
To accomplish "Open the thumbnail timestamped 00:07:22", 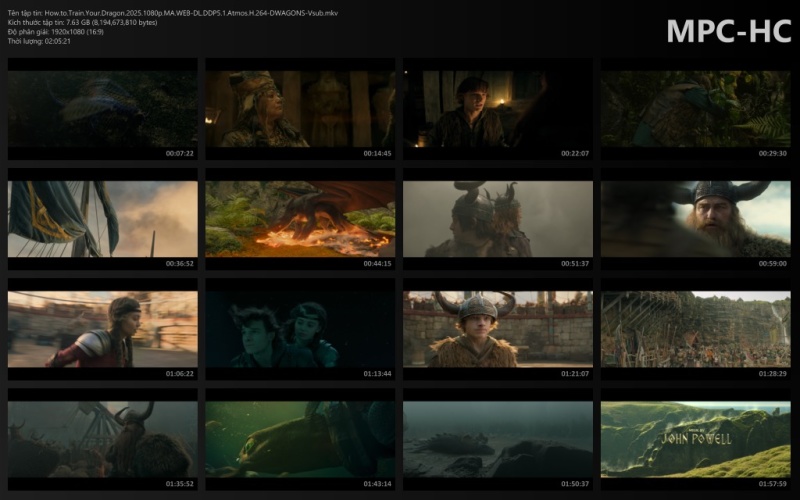I will pos(103,109).
